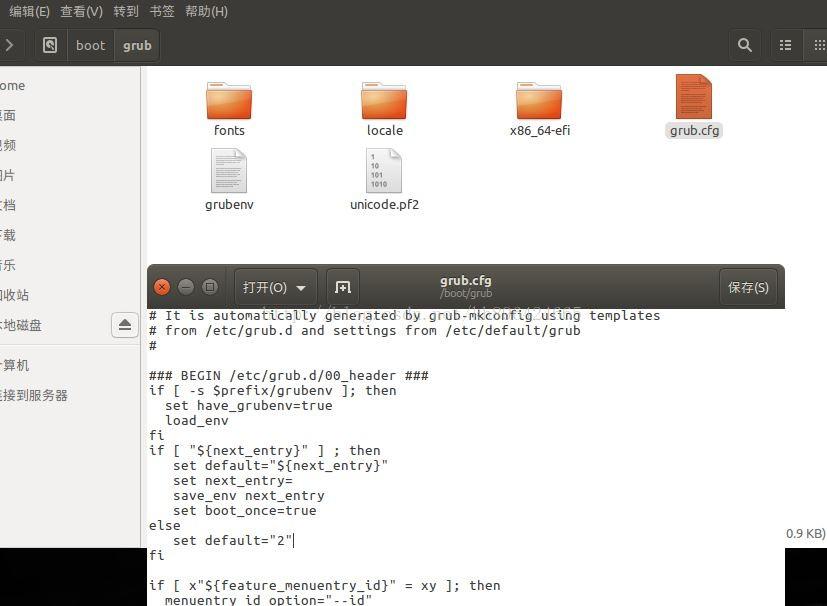Click 保存(S) to save grub.cfg
The image size is (827, 606).
click(x=748, y=287)
